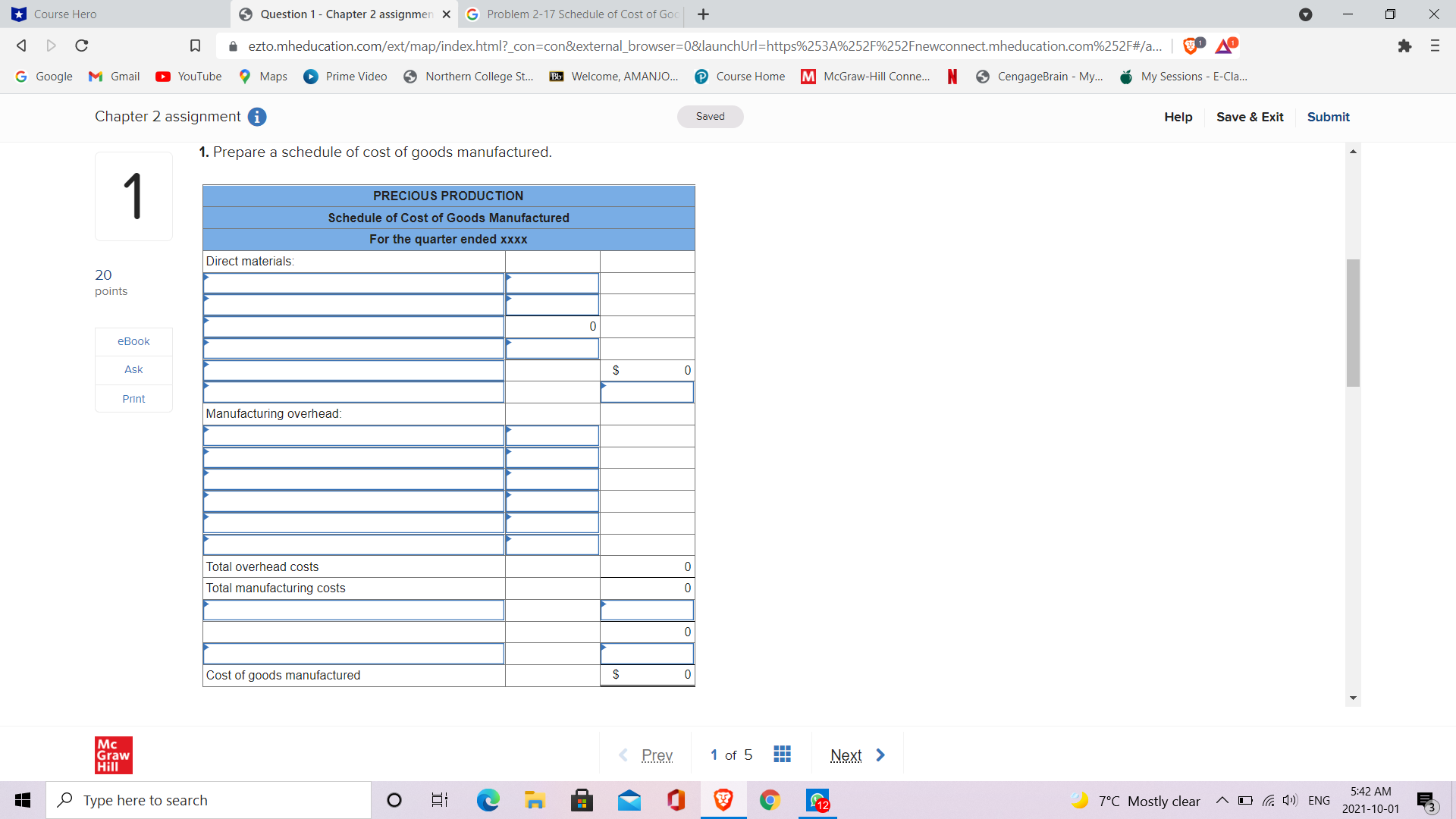Open the browser extensions puzzle icon
1456x819 pixels.
coord(1405,45)
